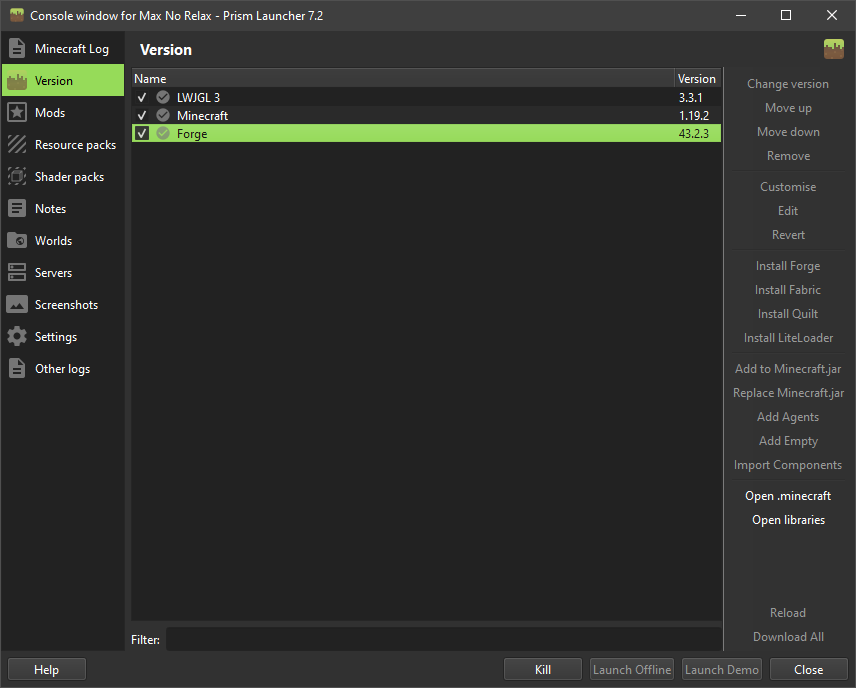Click the status circle icon beside Minecraft
Viewport: 856px width, 688px height.
point(163,115)
